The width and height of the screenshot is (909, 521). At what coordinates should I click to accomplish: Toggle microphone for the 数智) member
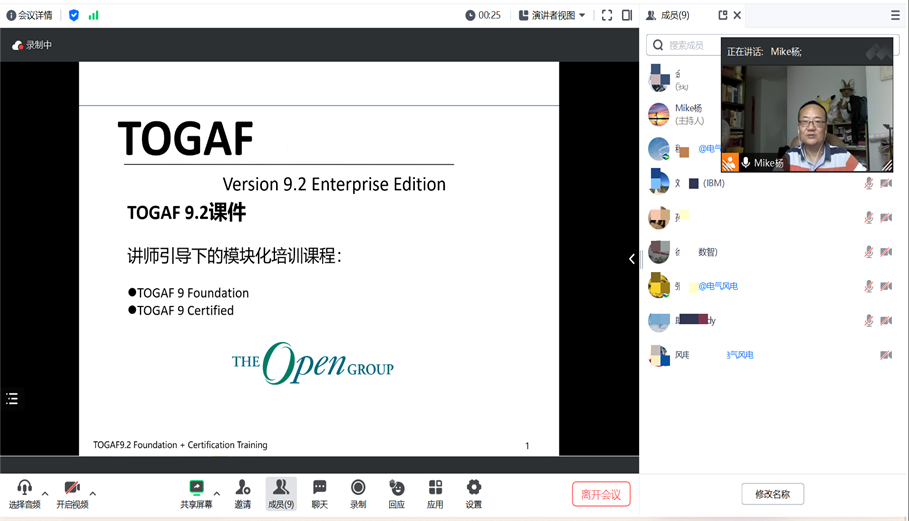868,252
